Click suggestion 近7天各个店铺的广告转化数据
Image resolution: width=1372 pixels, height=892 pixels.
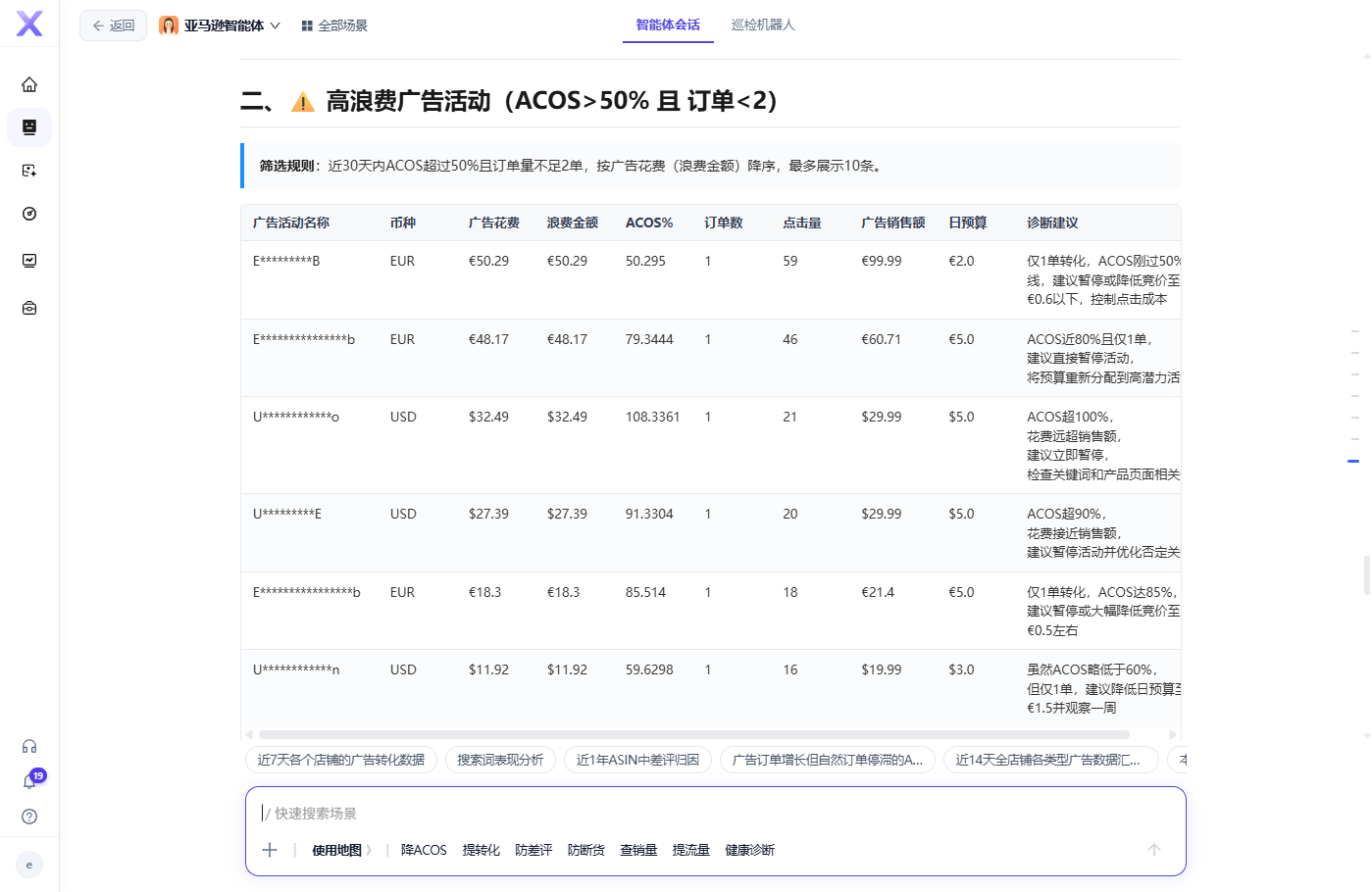click(341, 760)
